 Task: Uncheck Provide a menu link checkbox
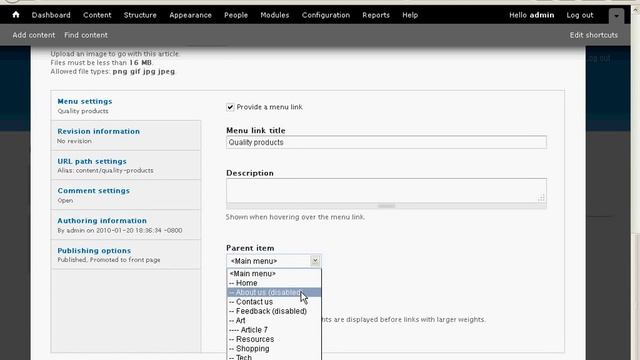click(x=230, y=107)
